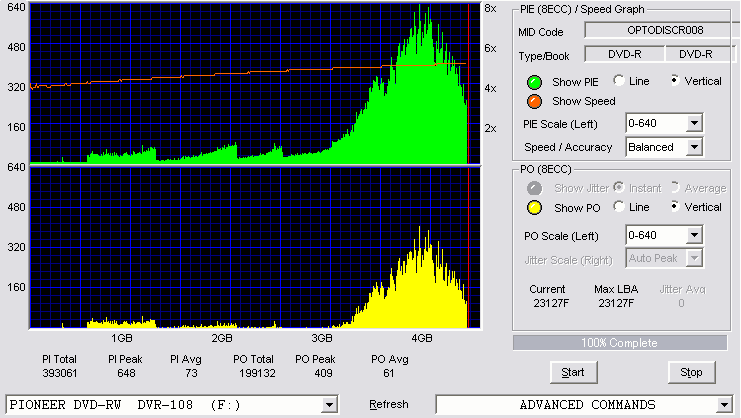Click the Type/Book label
Image resolution: width=741 pixels, height=418 pixels.
[x=544, y=56]
